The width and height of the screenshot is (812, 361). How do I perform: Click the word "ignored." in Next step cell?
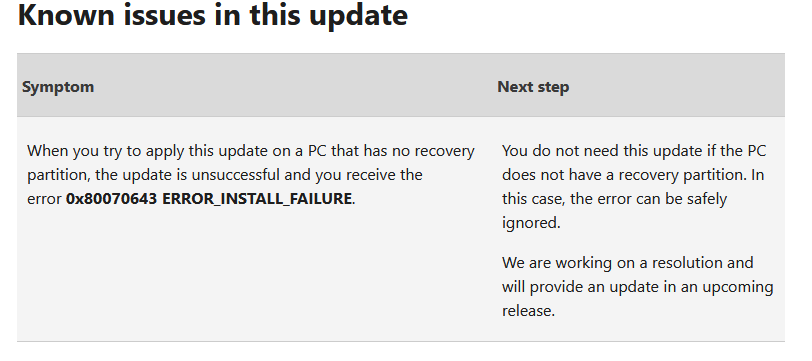[531, 223]
